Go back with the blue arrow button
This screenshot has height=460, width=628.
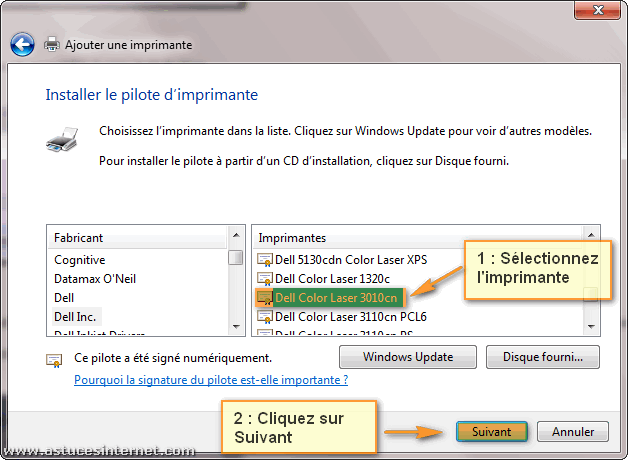(22, 44)
